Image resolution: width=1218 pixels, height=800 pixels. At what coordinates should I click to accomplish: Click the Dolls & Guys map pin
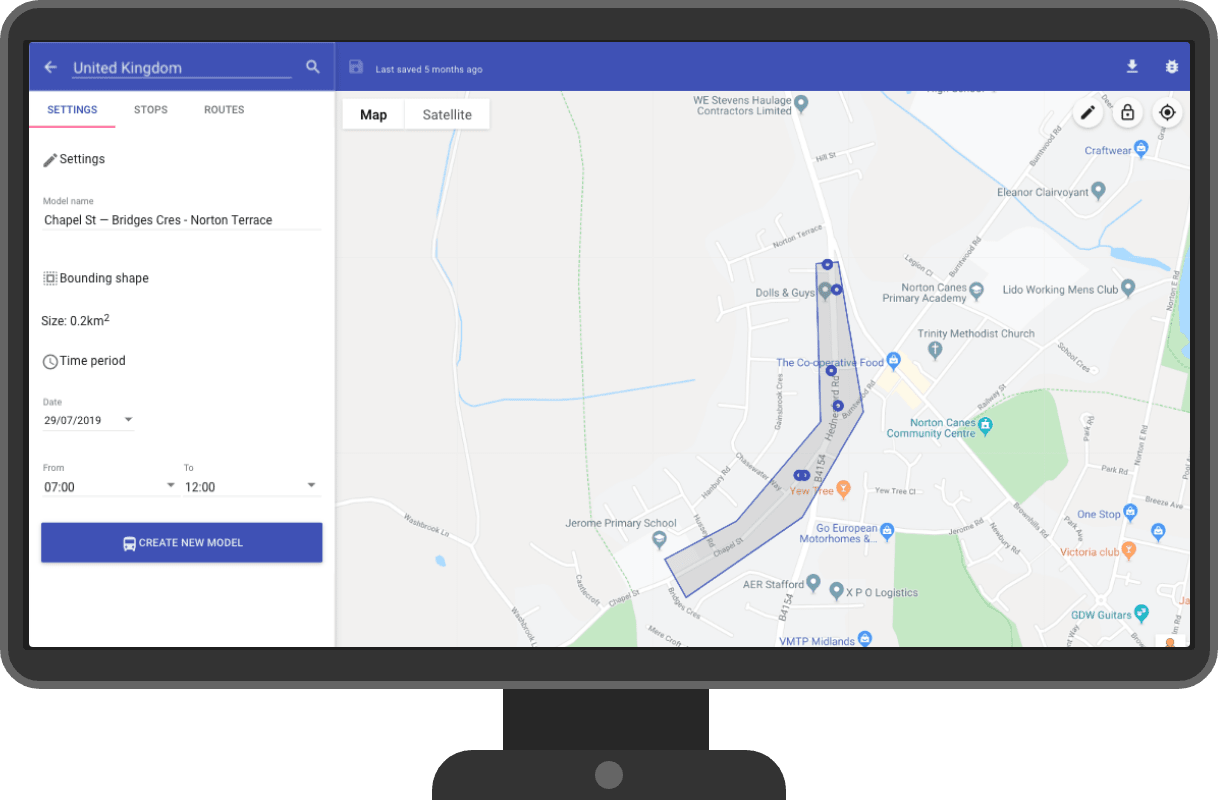(825, 290)
